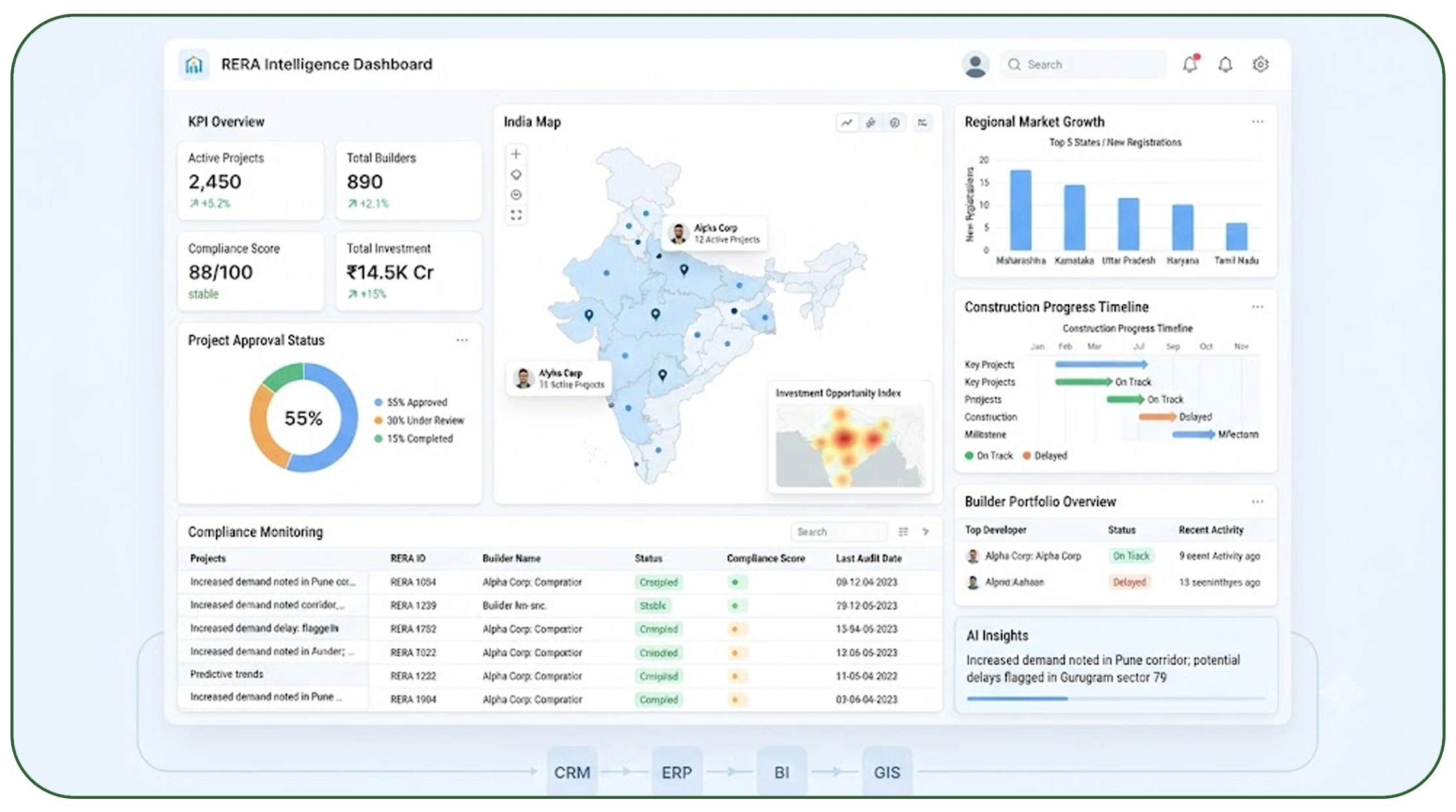
Task: Select the RERA 1904 row
Action: point(560,699)
